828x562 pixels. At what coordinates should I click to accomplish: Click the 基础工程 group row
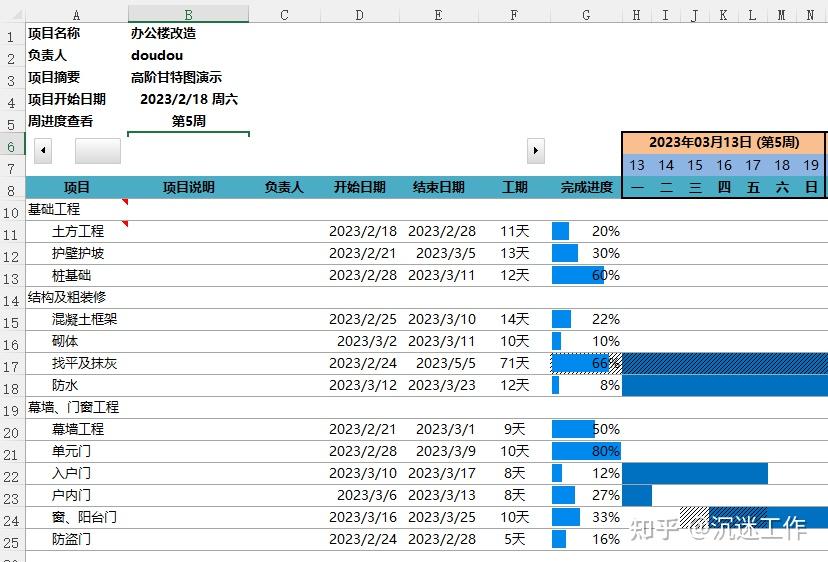[x=77, y=210]
